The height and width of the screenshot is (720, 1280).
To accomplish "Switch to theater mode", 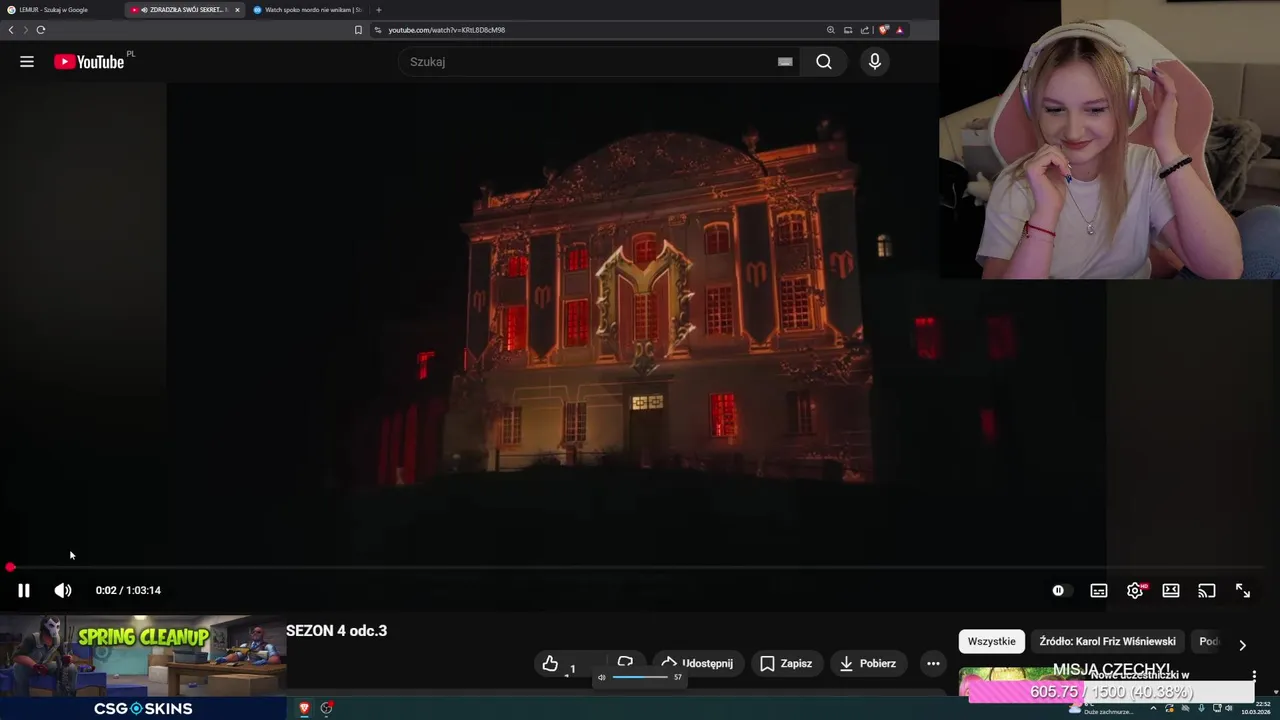I will point(1171,590).
